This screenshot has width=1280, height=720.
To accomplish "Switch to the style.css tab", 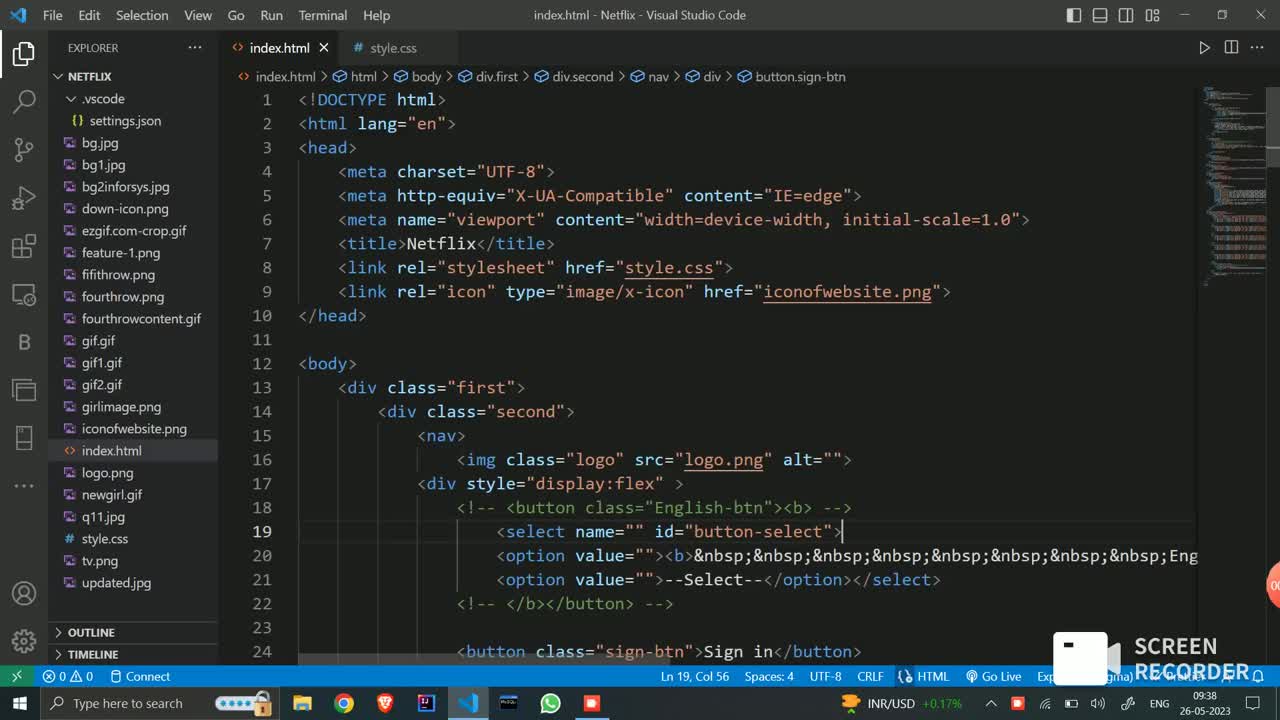I will tap(393, 48).
